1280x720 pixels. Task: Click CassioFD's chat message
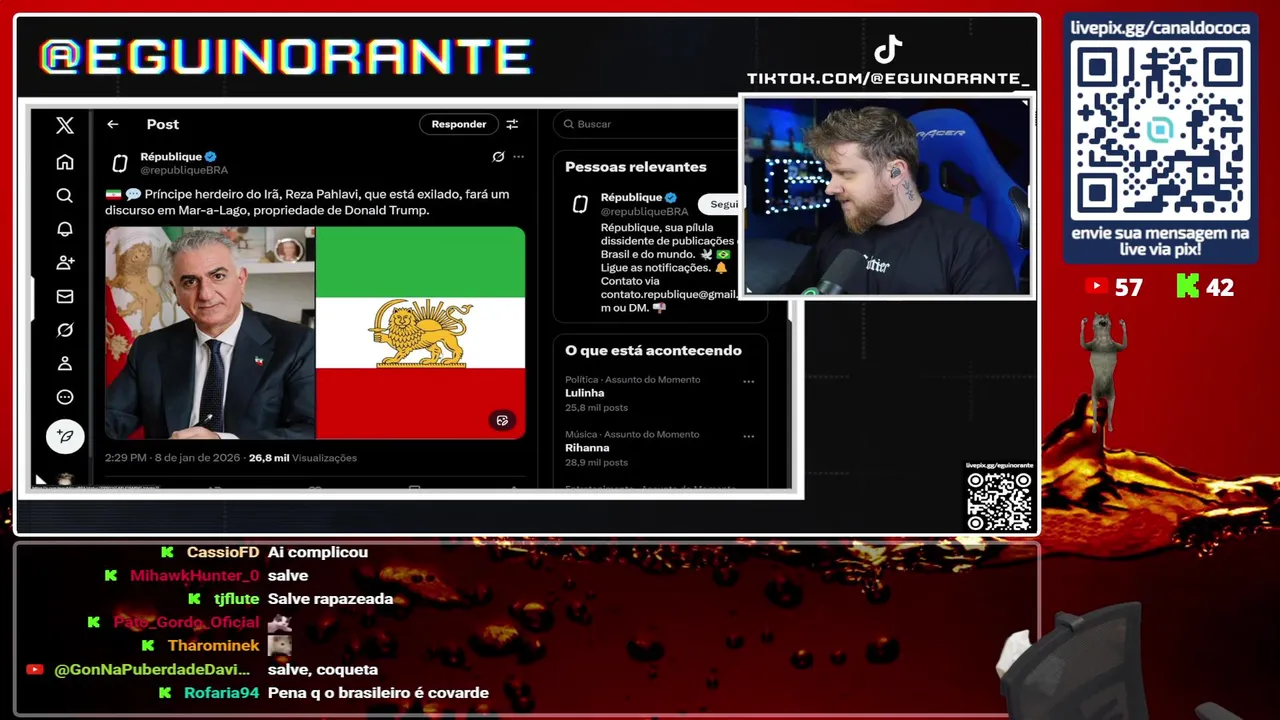pyautogui.click(x=318, y=552)
